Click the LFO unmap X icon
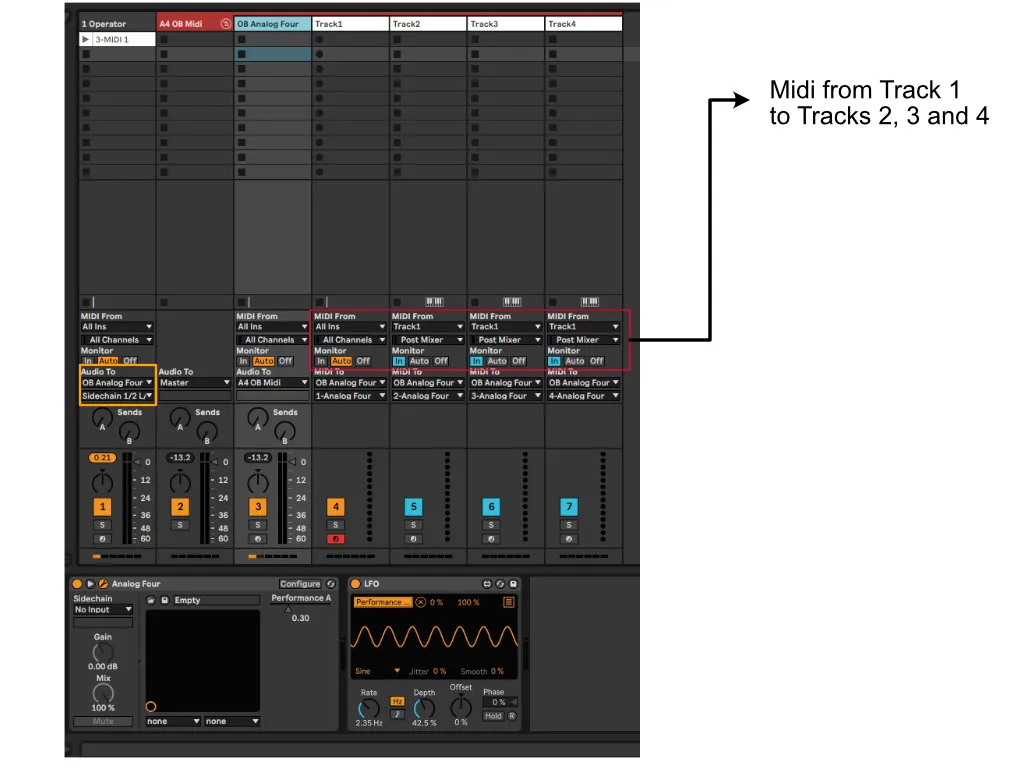This screenshot has height=768, width=1024. [x=421, y=602]
